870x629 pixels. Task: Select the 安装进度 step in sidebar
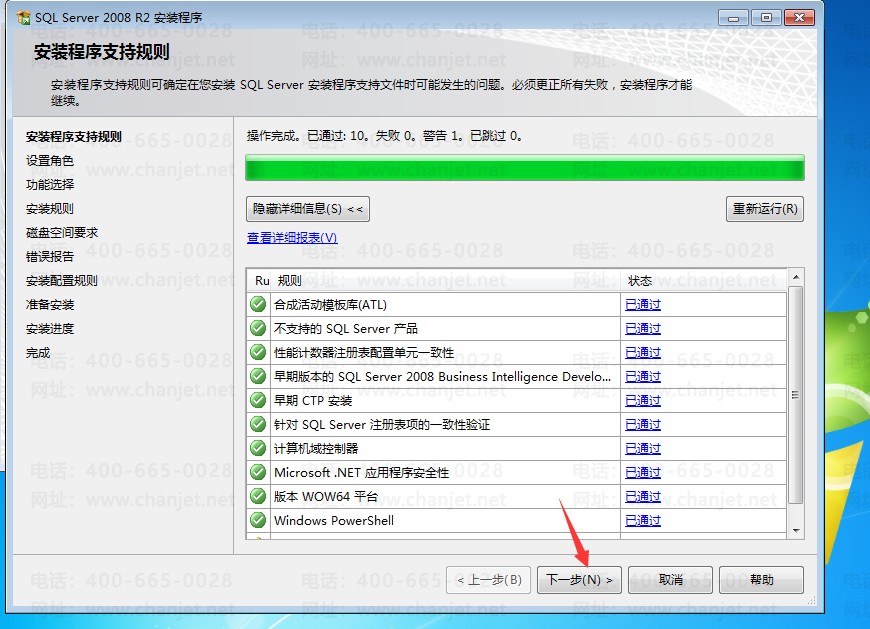[50, 328]
